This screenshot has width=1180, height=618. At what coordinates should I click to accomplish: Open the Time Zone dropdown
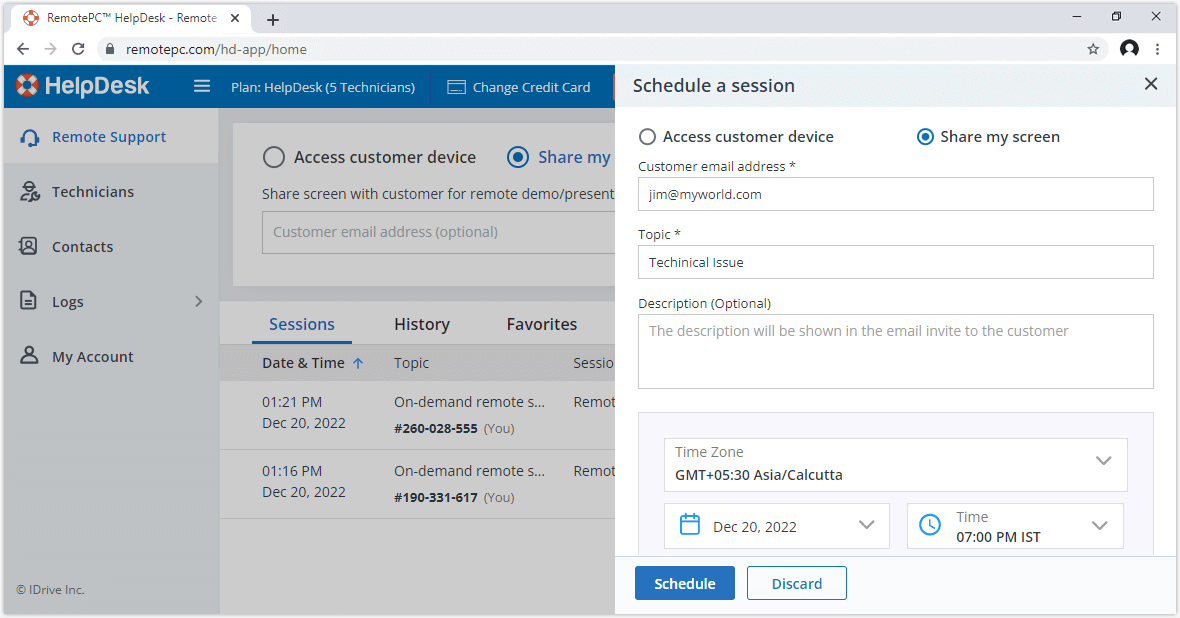point(896,464)
